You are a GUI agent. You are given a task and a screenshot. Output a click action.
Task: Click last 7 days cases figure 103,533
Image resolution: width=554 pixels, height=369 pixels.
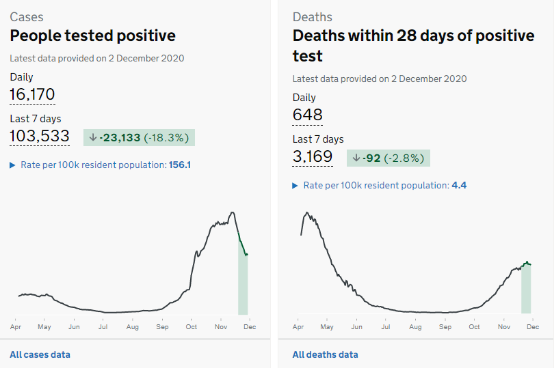(x=40, y=136)
